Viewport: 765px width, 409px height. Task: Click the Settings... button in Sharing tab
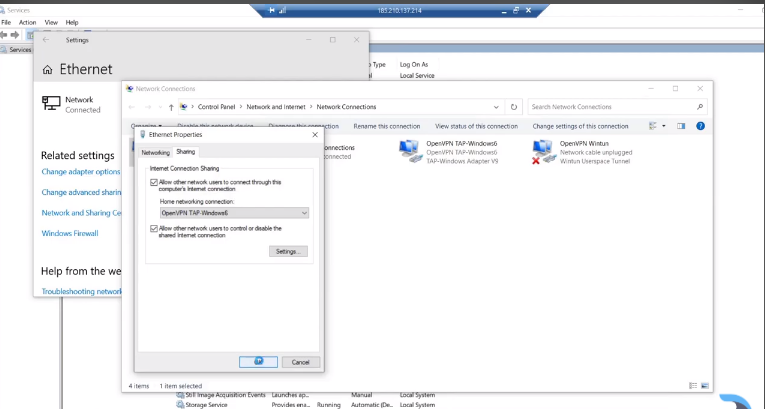288,251
